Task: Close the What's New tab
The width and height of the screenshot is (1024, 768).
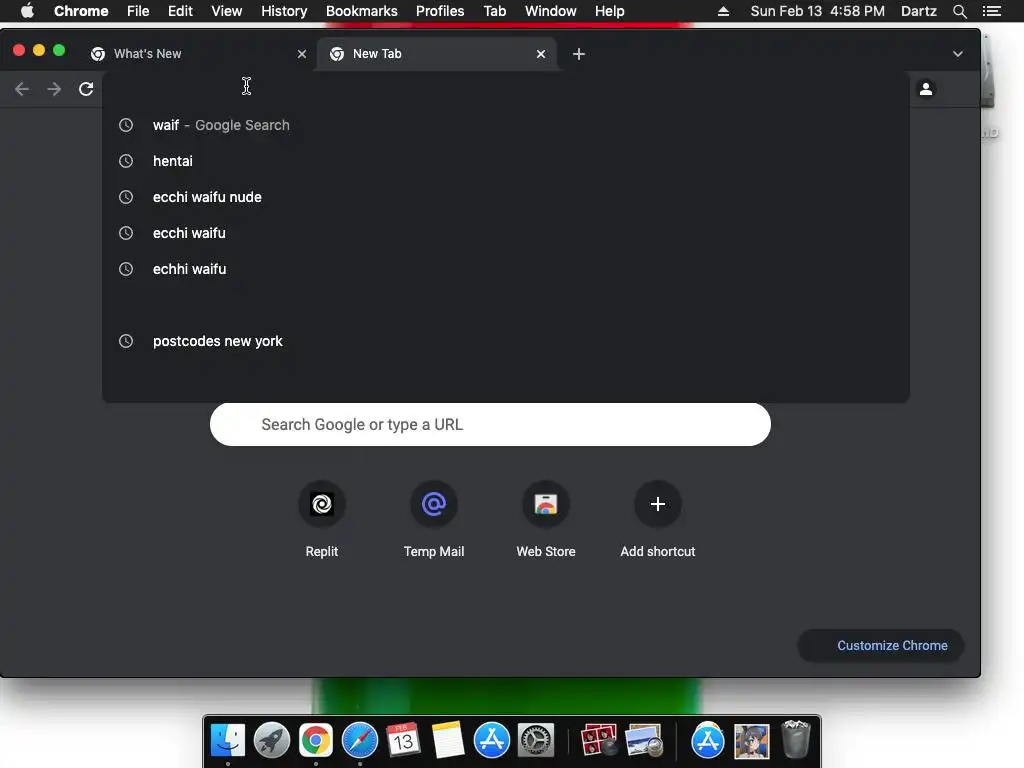Action: 302,54
